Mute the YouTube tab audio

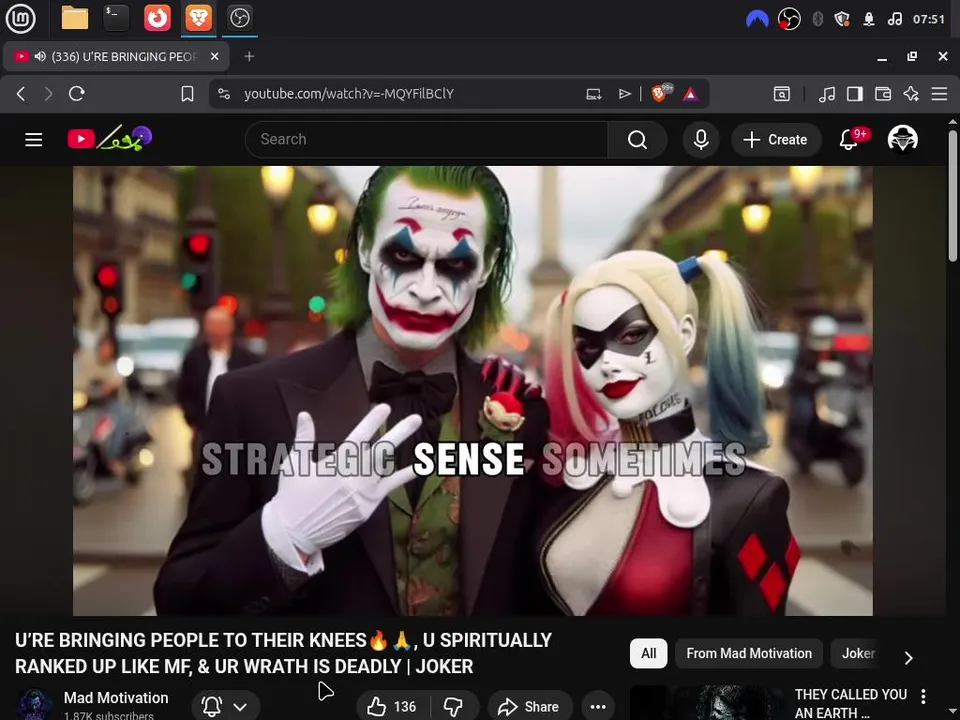pyautogui.click(x=40, y=56)
